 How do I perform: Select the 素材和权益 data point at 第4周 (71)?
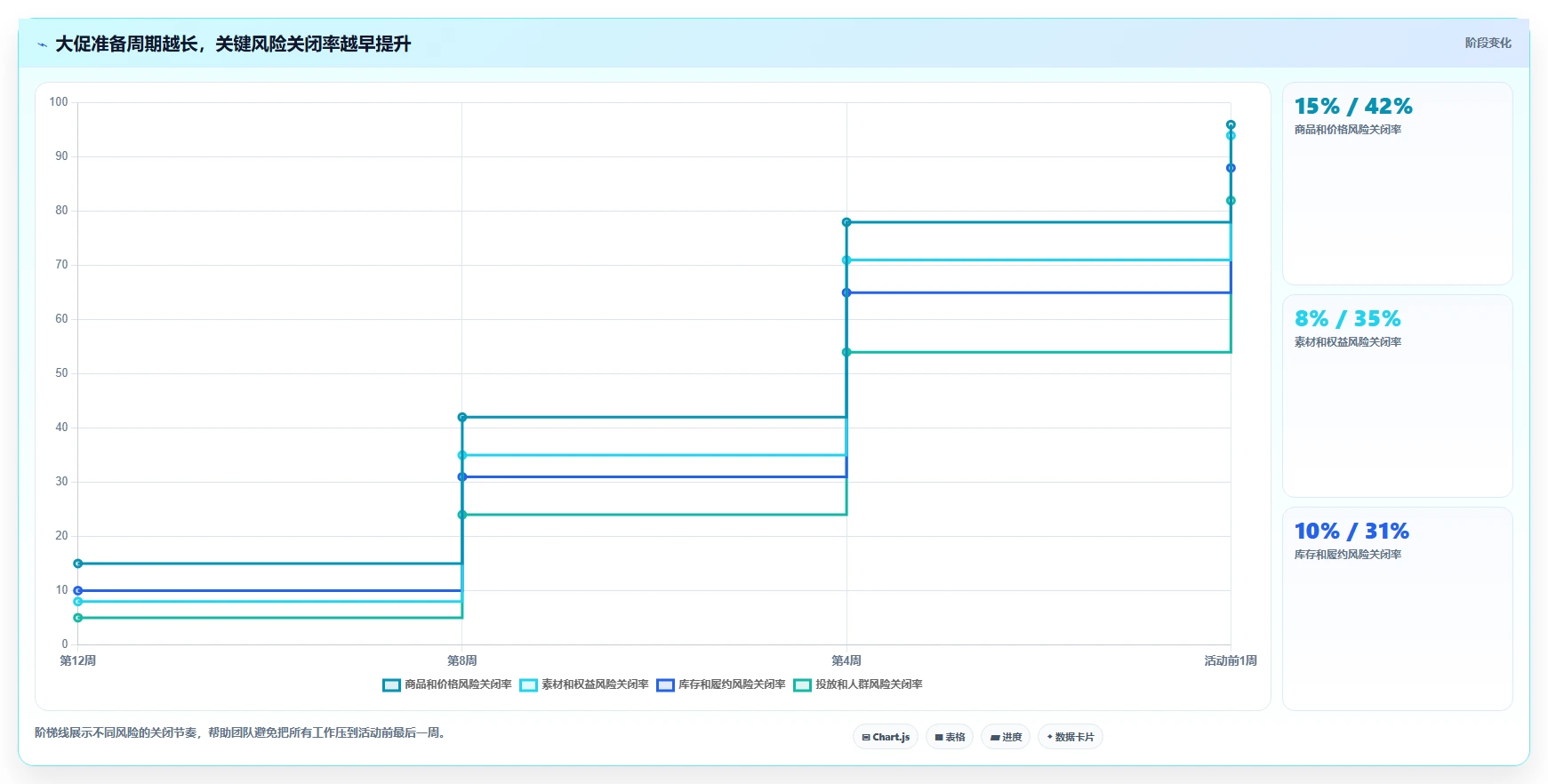pos(846,260)
